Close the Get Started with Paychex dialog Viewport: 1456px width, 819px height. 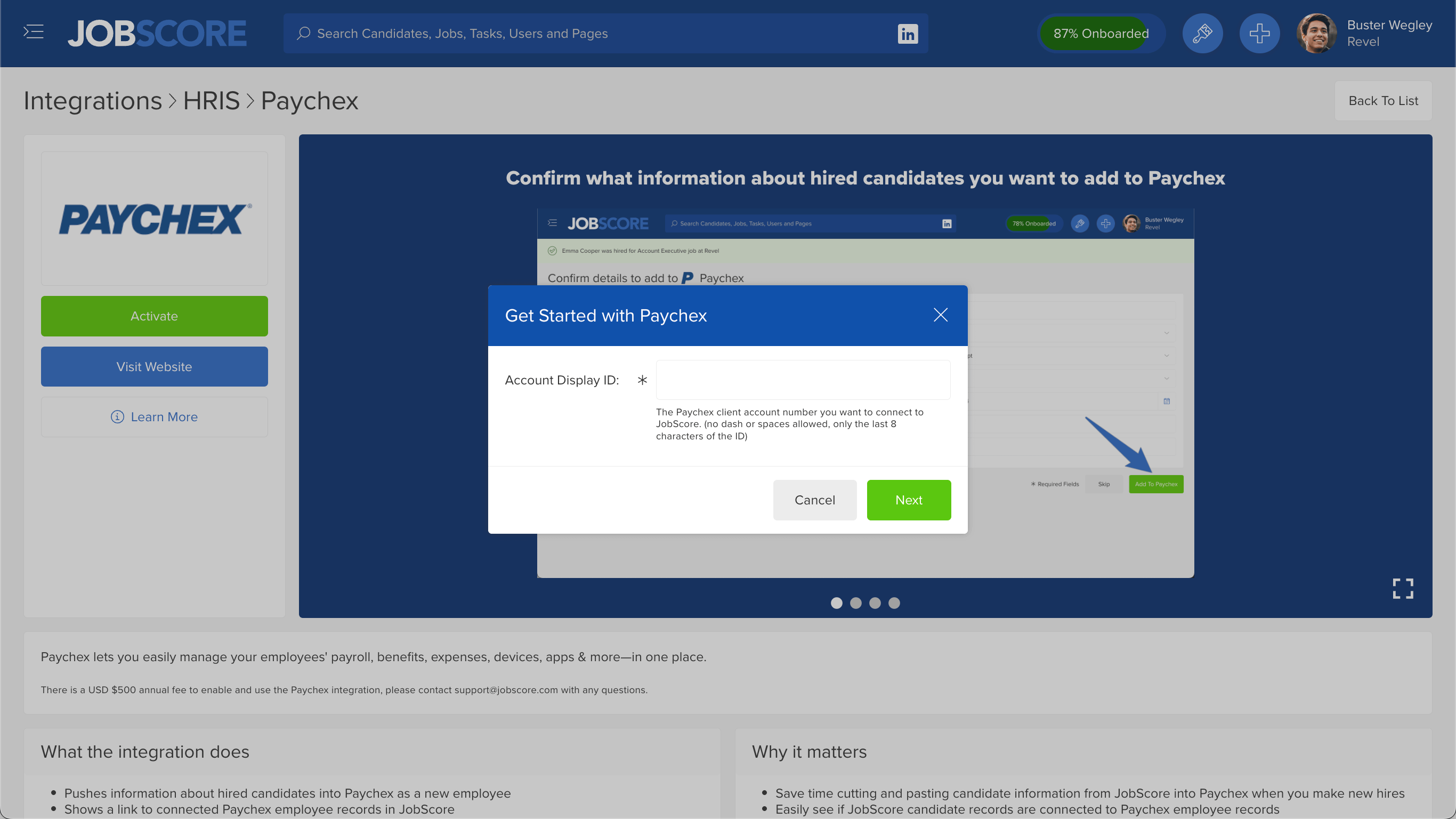(x=941, y=315)
